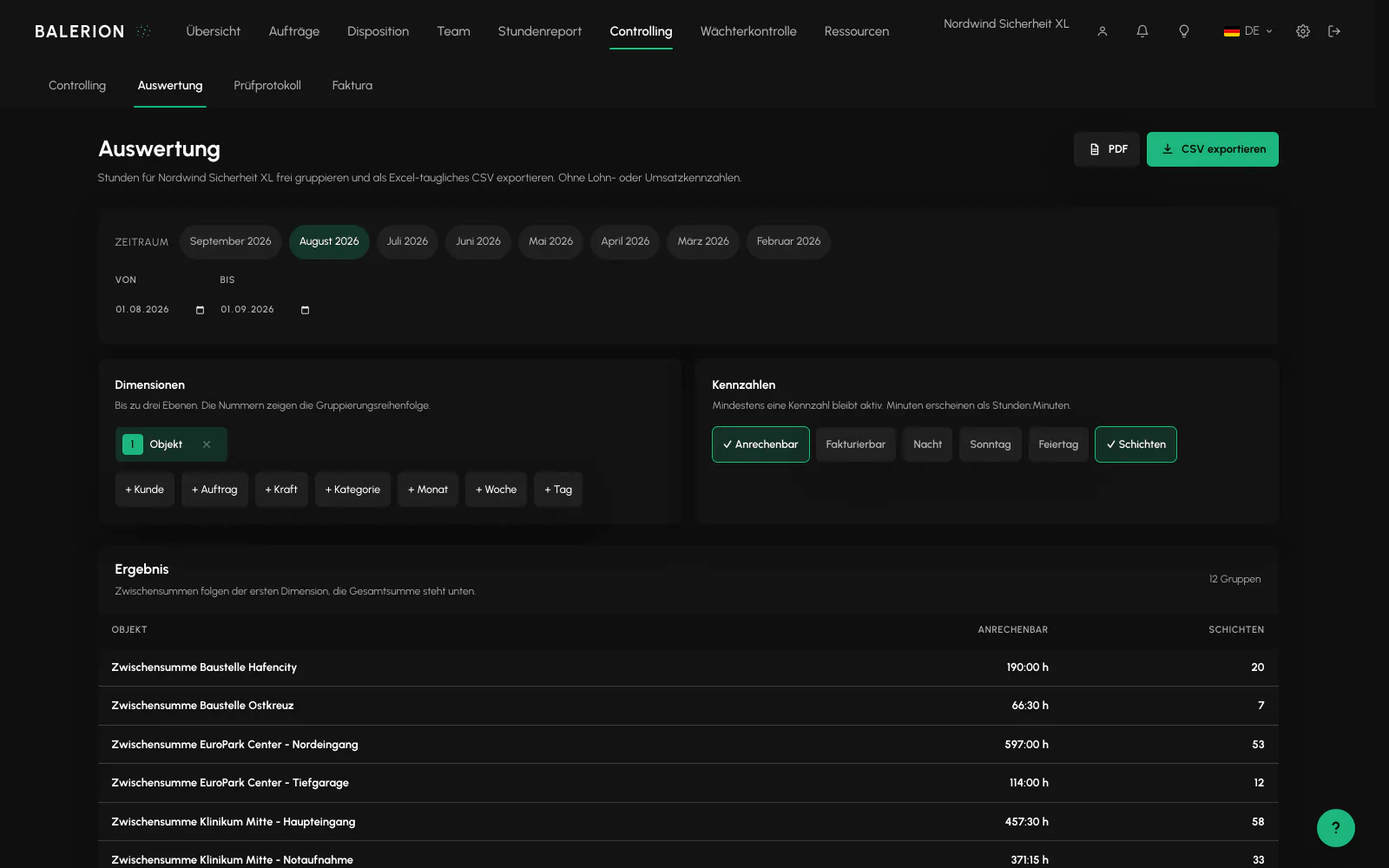Click the Bis date field 01.09.2026
Viewport: 1389px width, 868px height.
[266, 310]
